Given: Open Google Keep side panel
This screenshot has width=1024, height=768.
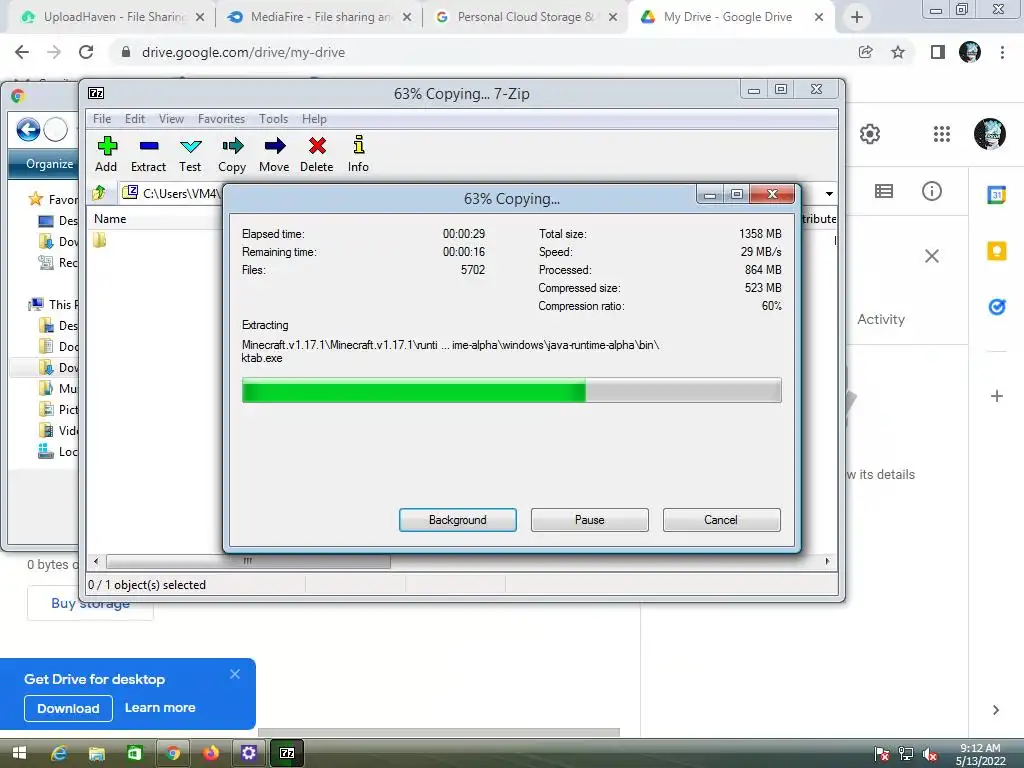Looking at the screenshot, I should click(997, 251).
